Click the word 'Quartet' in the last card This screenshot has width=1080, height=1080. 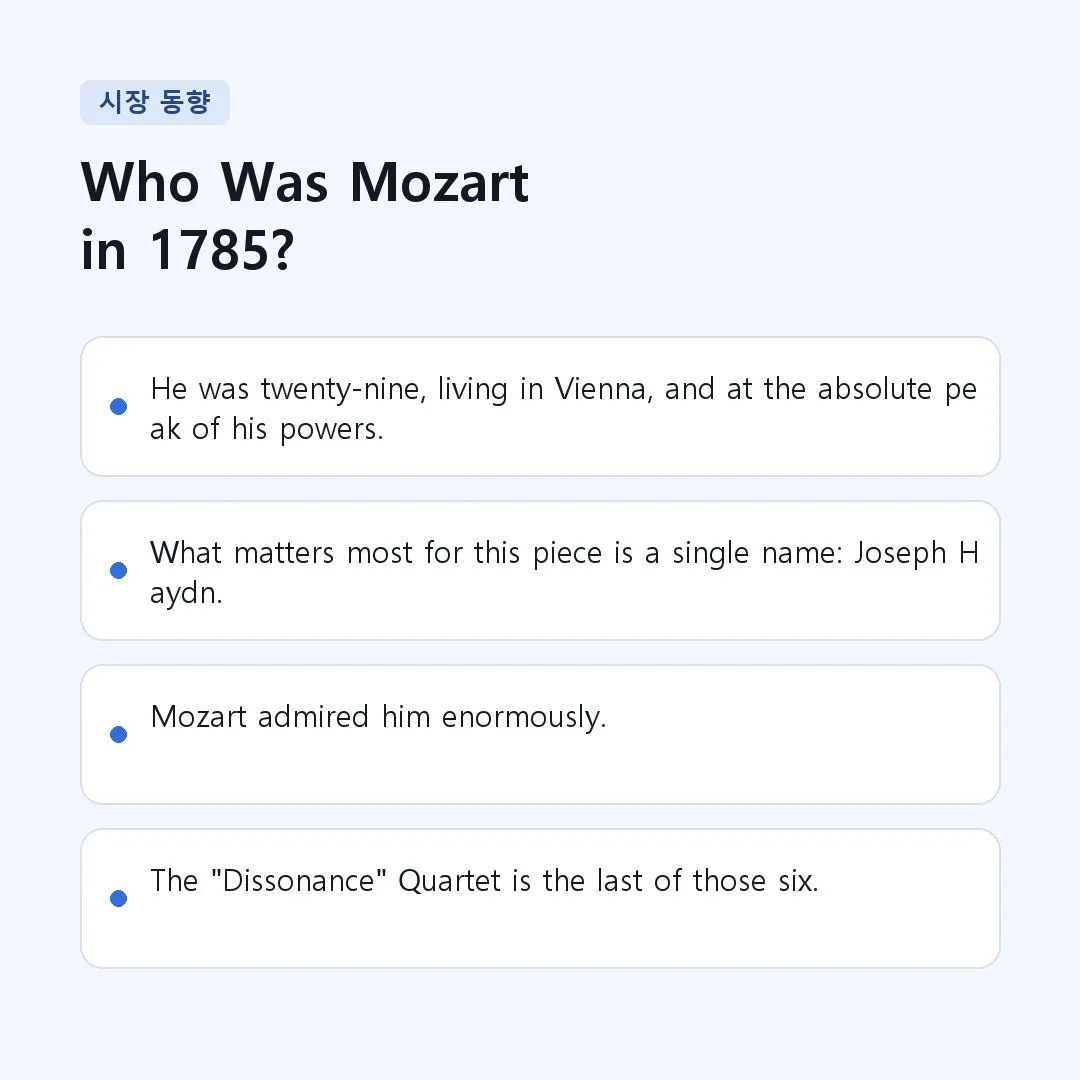pos(449,881)
